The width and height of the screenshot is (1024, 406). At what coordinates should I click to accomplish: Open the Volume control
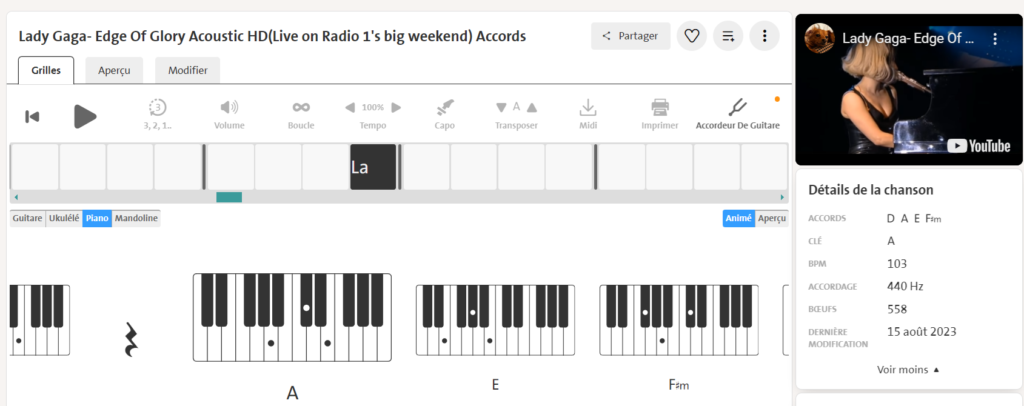(x=229, y=108)
